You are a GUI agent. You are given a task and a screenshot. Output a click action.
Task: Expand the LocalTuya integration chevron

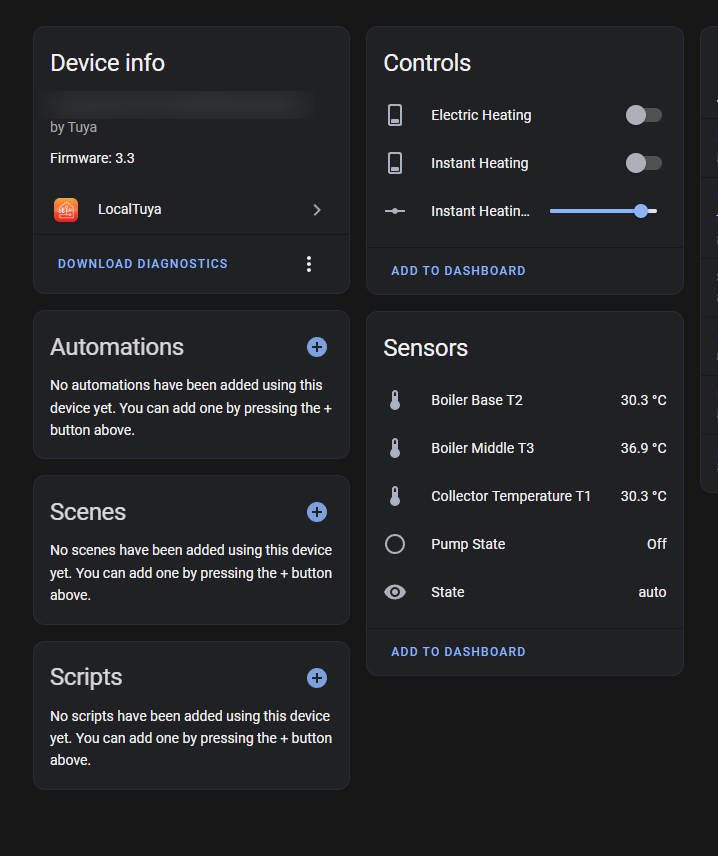coord(317,210)
